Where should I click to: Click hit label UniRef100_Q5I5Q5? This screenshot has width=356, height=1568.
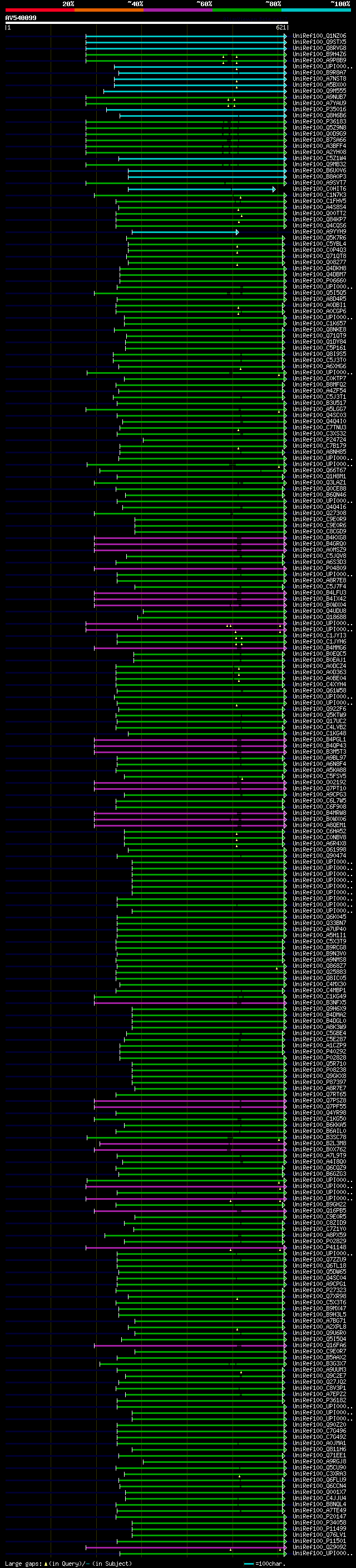(x=319, y=293)
